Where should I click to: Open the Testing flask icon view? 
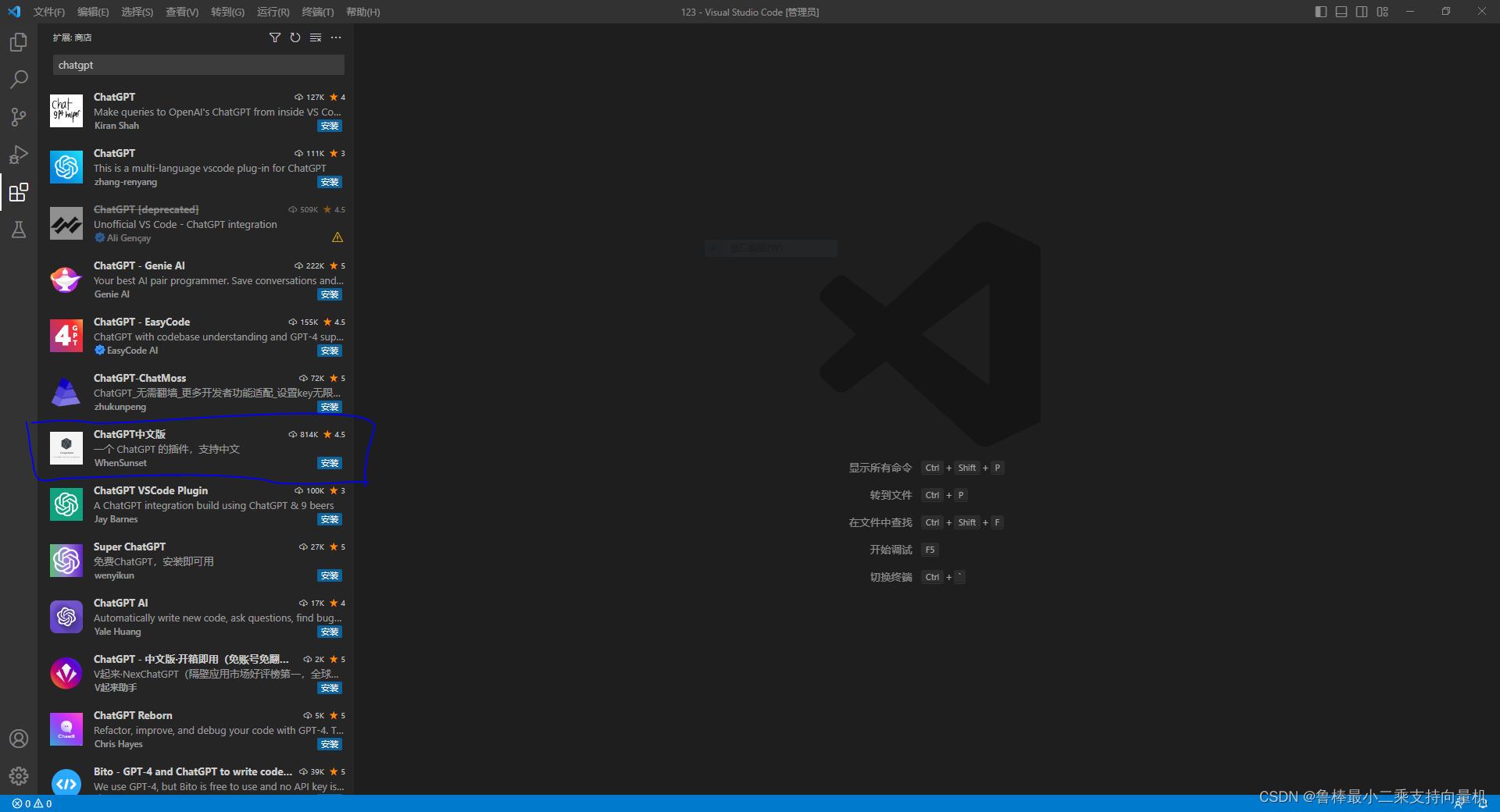pos(19,230)
